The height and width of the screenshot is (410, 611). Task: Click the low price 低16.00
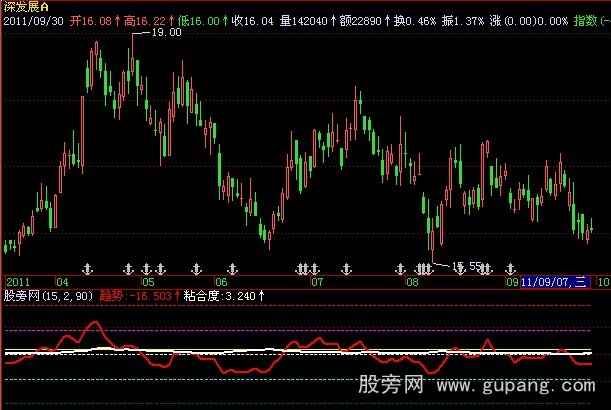pos(198,21)
